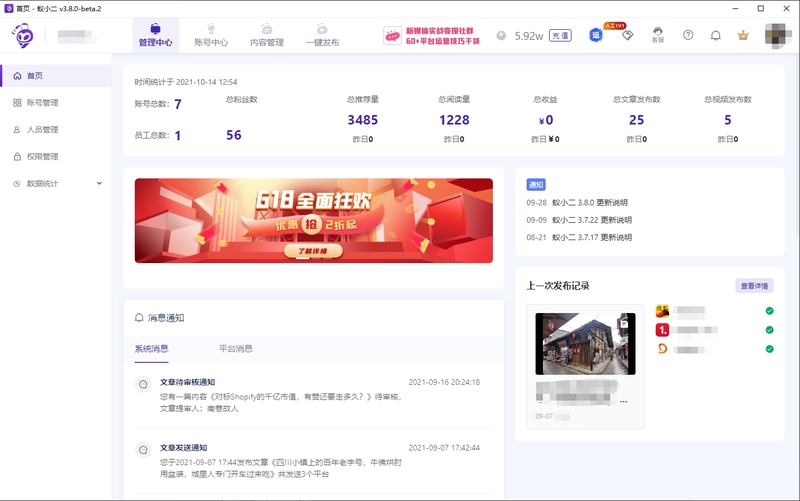
Task: Click orange swirl platform icon
Action: pyautogui.click(x=662, y=349)
